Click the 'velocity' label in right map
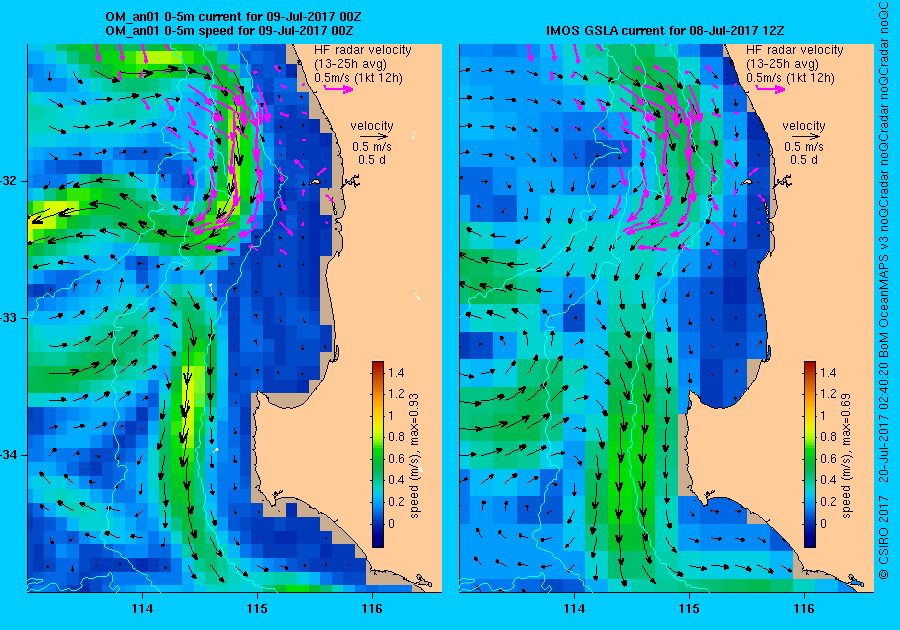Screen dimensions: 900x630 pos(804,126)
